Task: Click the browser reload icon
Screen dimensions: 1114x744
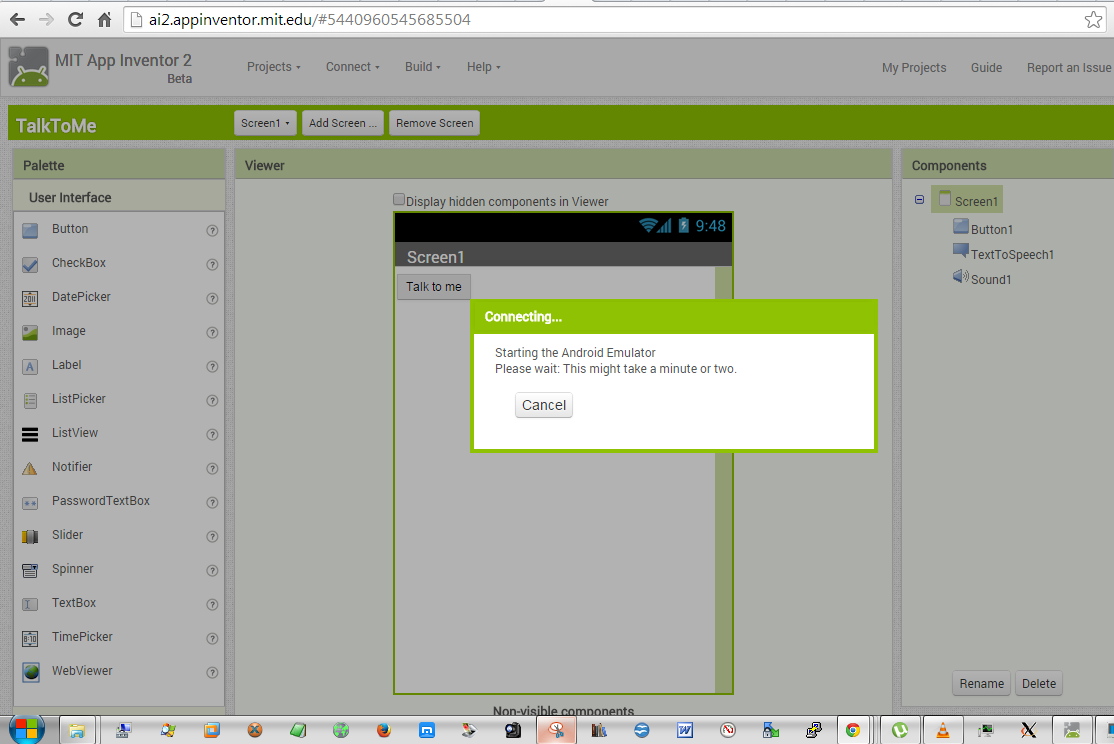Action: [x=75, y=19]
